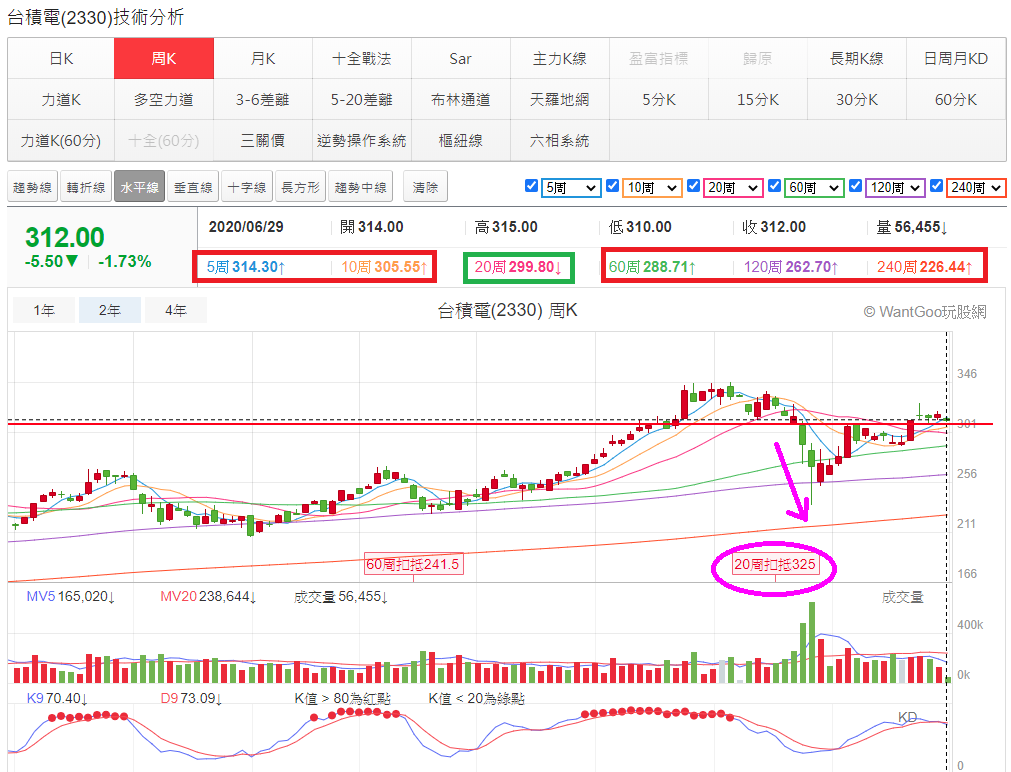Click the 60周扣抵241.5 marker label
This screenshot has height=772, width=1011.
413,564
